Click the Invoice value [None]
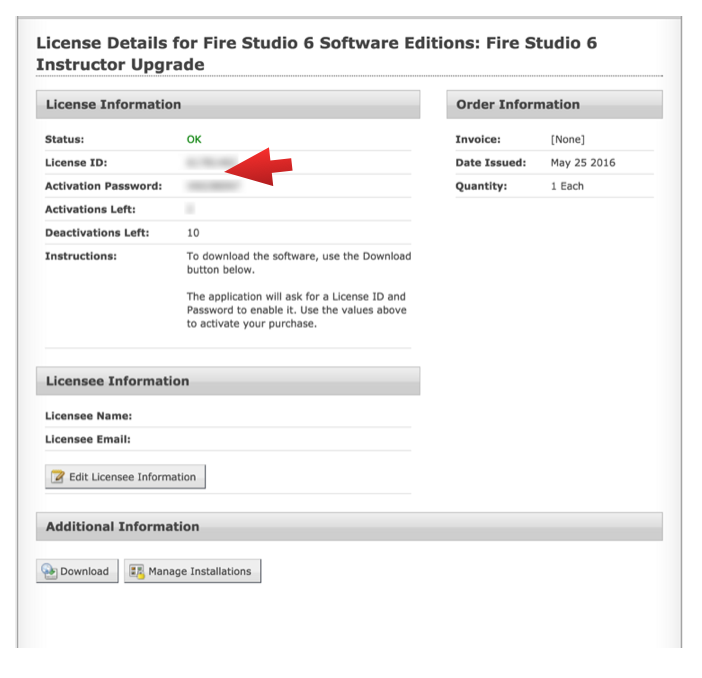 click(567, 139)
